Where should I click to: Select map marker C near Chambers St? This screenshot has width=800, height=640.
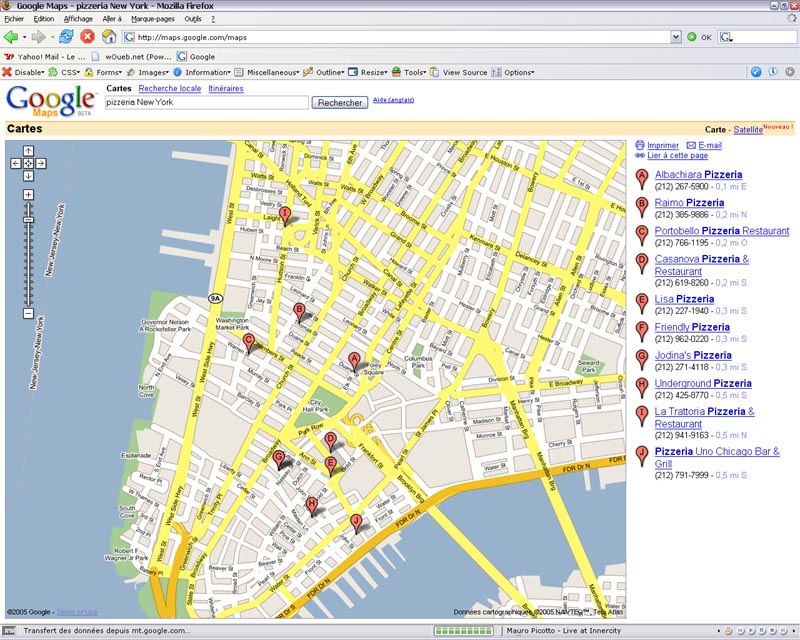coord(248,342)
